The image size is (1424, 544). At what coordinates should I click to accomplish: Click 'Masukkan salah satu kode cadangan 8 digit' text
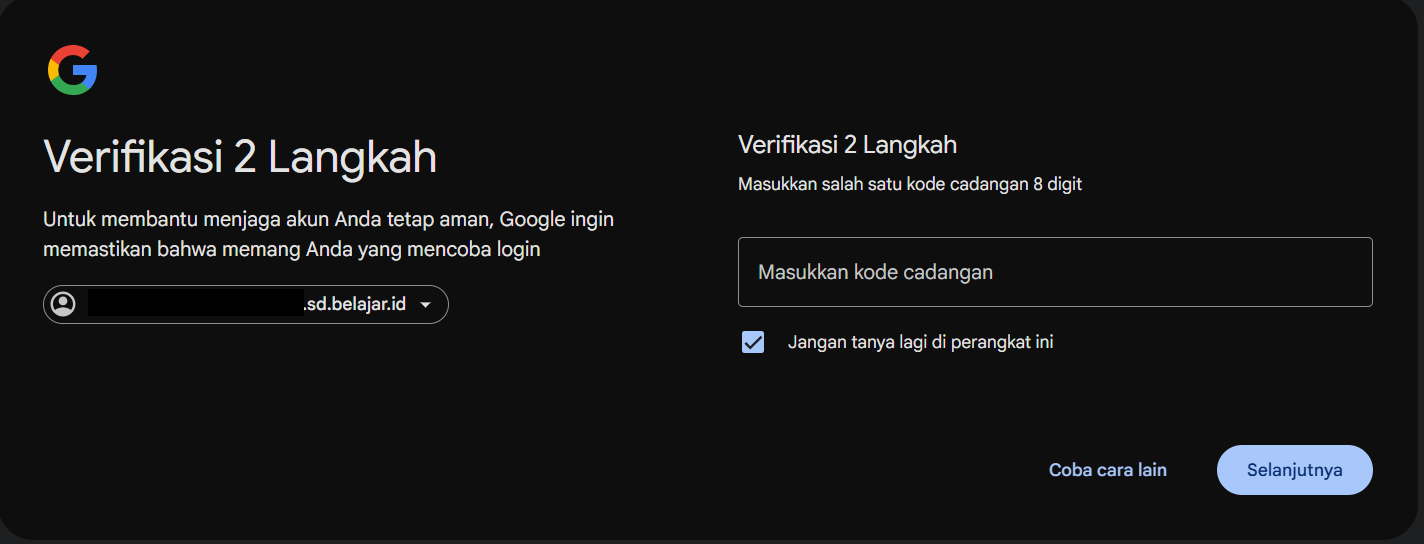(910, 184)
